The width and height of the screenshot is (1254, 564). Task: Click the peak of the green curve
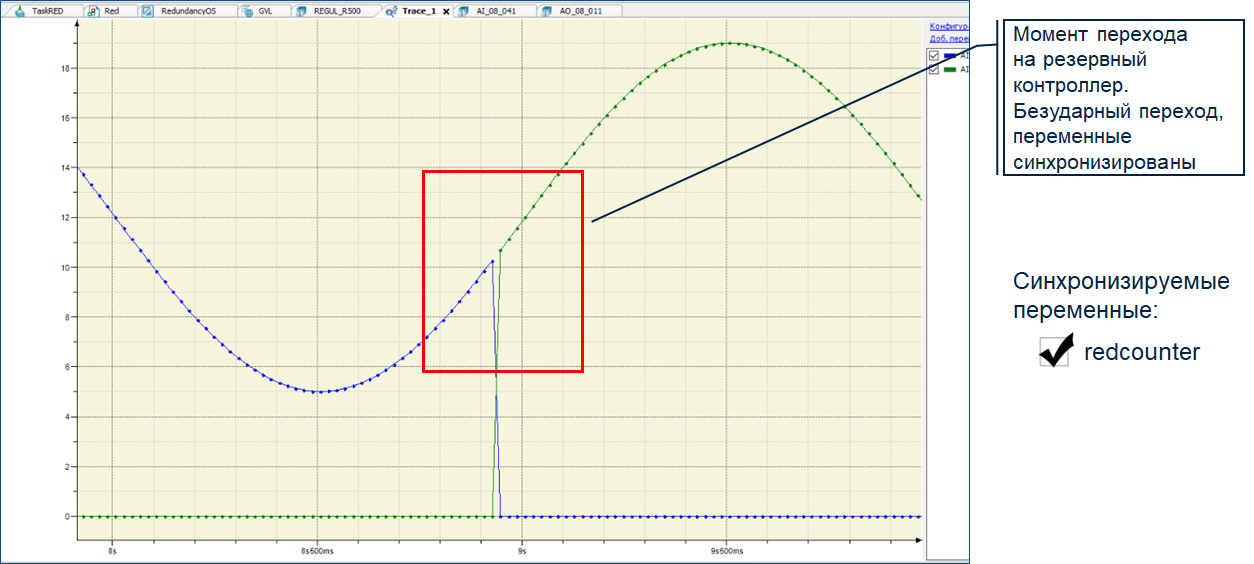pyautogui.click(x=729, y=43)
